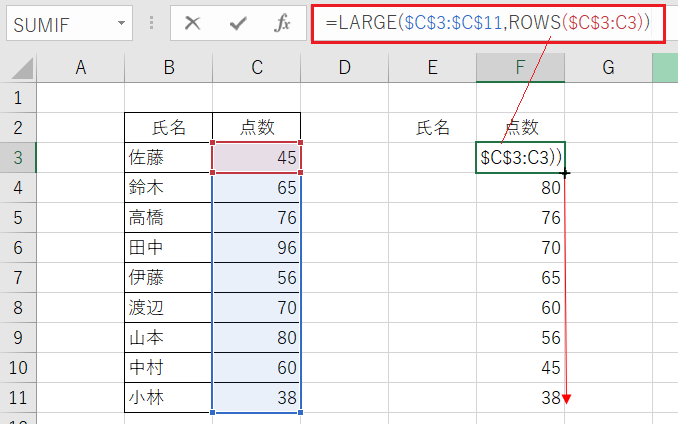Click the editing cell F3 showing $C$3:C3))
This screenshot has height=424, width=678.
520,157
